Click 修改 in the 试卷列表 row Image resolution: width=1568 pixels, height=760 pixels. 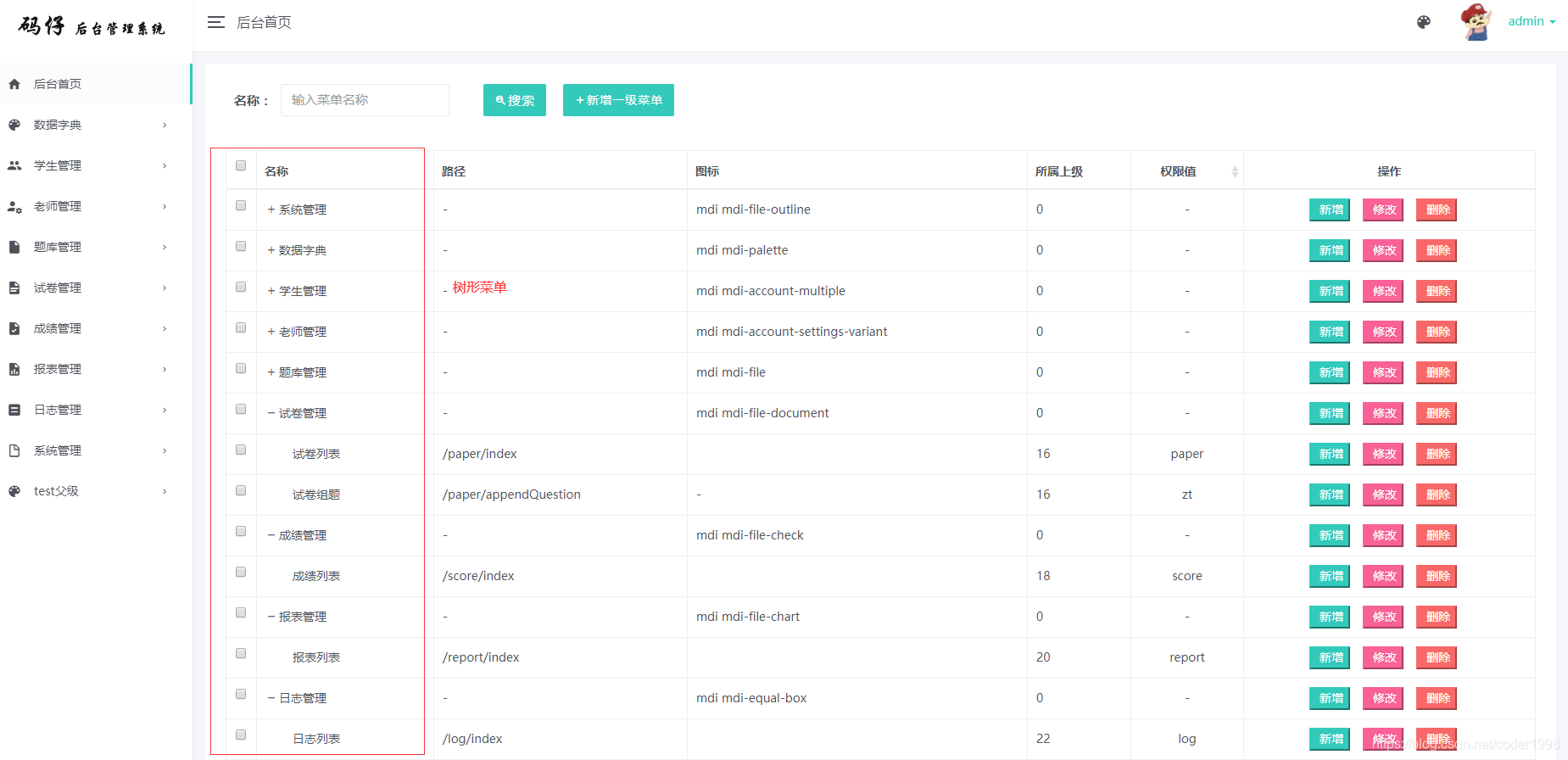[1384, 454]
